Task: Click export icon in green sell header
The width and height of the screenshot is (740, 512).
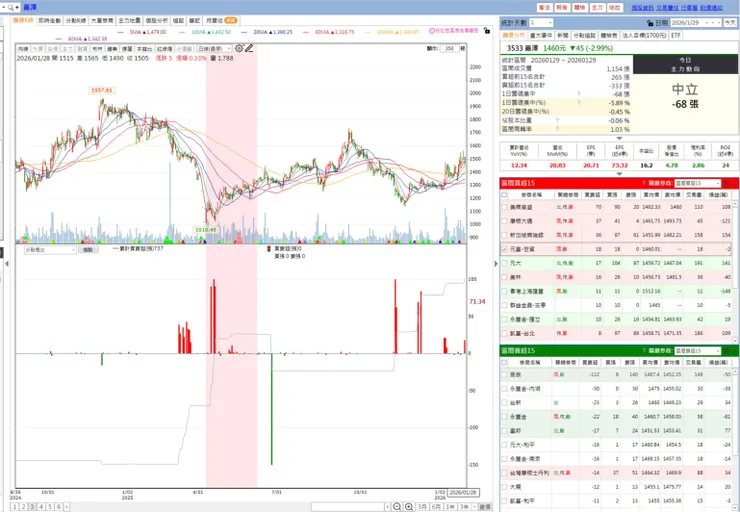Action: tap(728, 351)
